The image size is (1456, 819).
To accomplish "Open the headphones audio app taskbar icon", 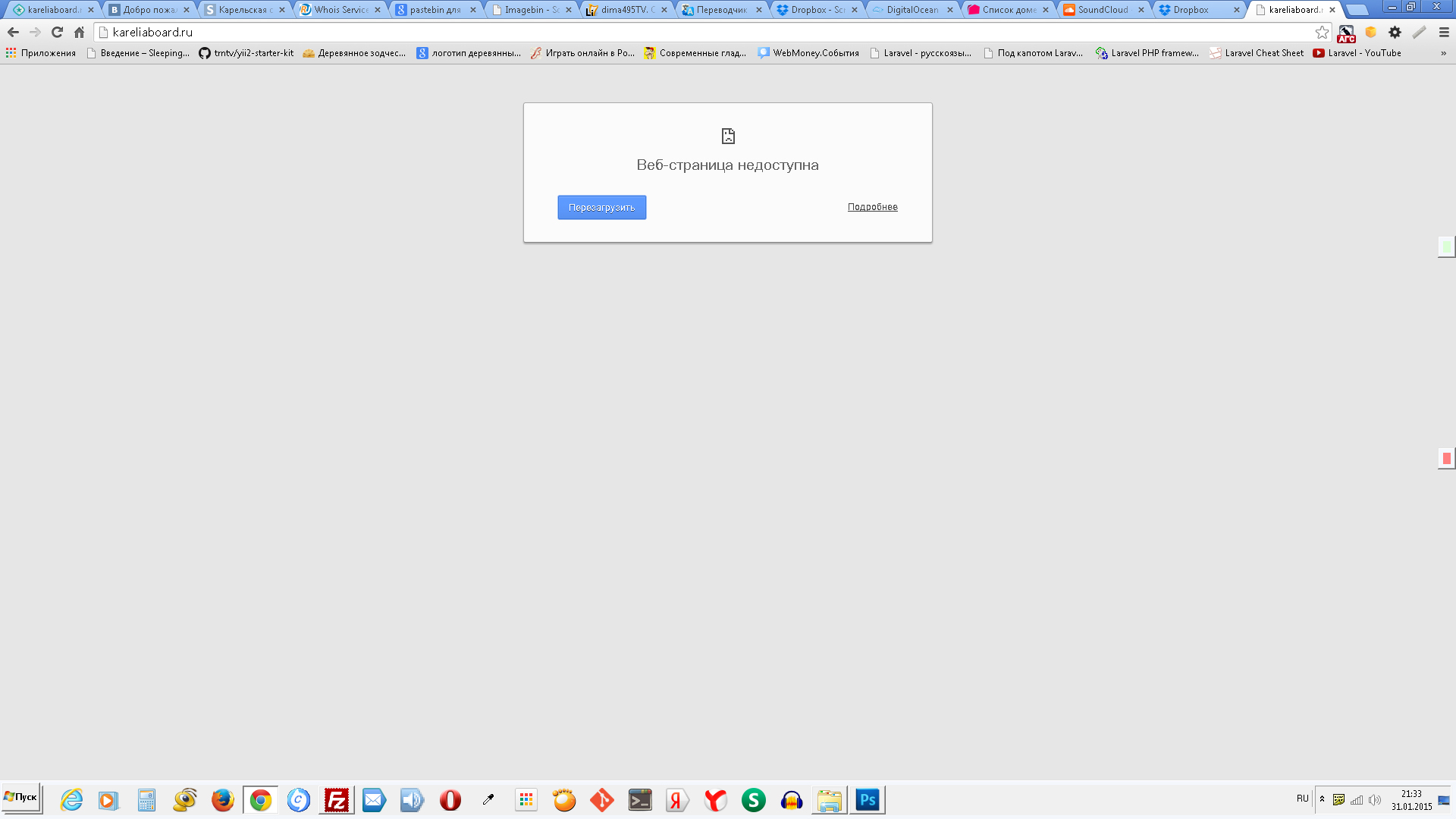I will pyautogui.click(x=791, y=800).
